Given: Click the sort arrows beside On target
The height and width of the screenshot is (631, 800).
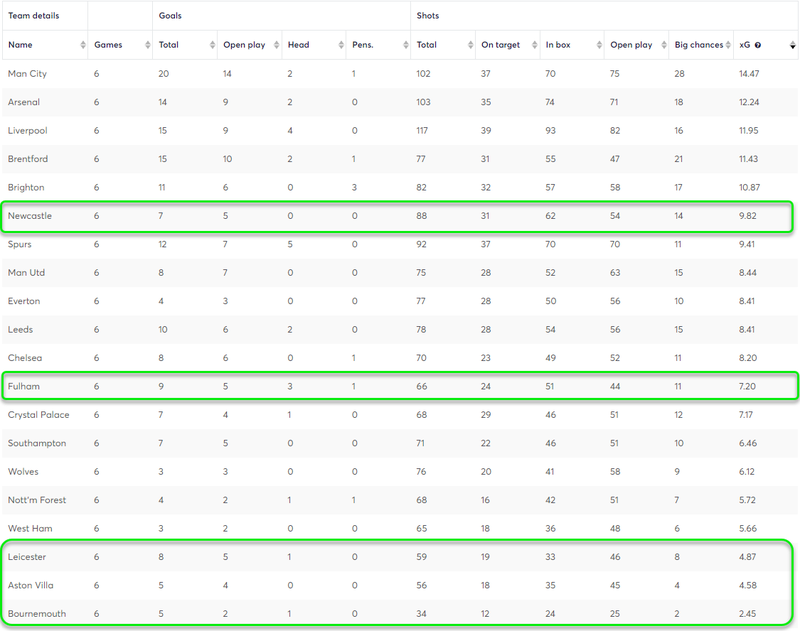Looking at the screenshot, I should click(534, 45).
